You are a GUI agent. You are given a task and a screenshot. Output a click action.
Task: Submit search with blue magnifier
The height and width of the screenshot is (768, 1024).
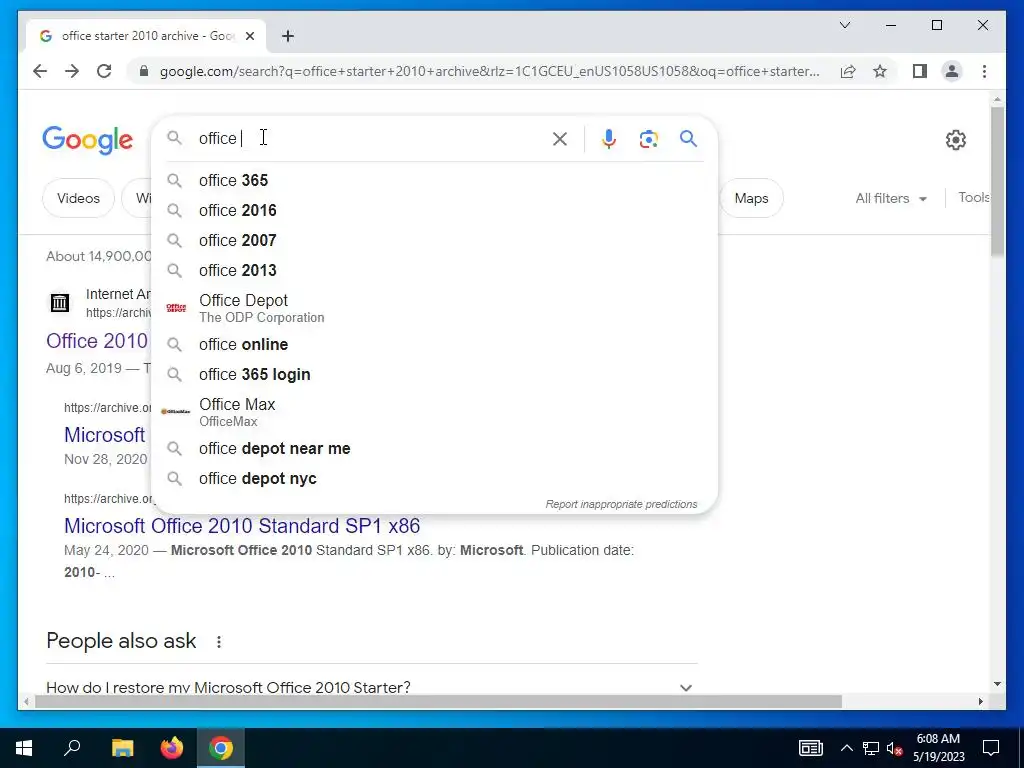(x=688, y=138)
